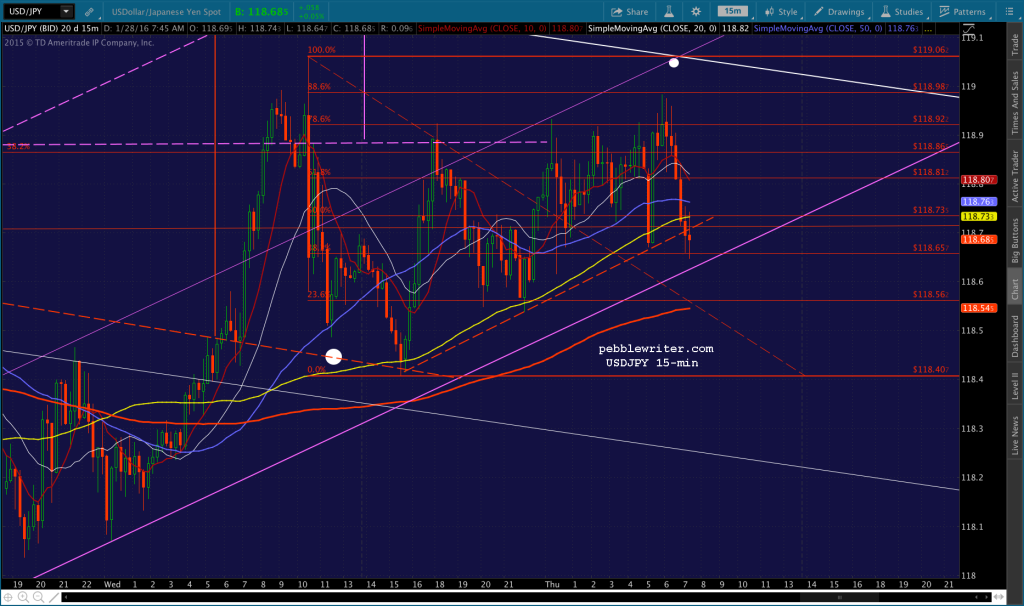Image resolution: width=1024 pixels, height=606 pixels.
Task: Open the Level II sidebar tab
Action: (x=1015, y=385)
